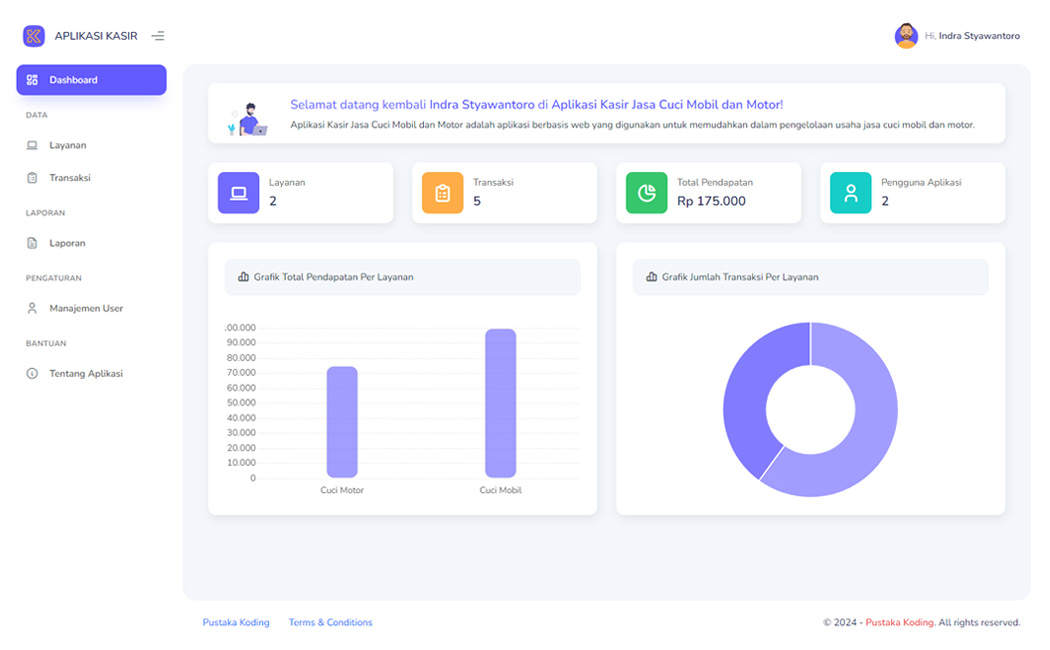Open the Pustaka Koding footer link

[x=236, y=623]
